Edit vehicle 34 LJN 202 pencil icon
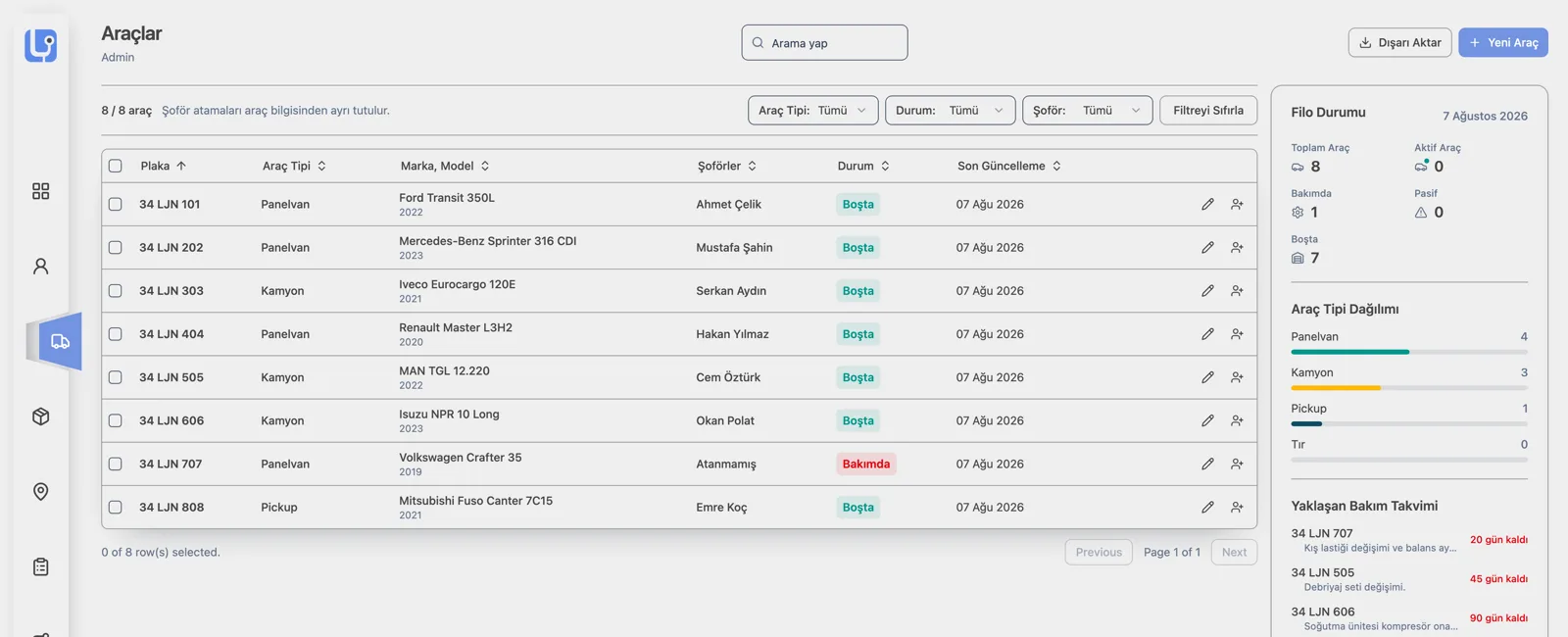The height and width of the screenshot is (637, 1568). [x=1207, y=247]
